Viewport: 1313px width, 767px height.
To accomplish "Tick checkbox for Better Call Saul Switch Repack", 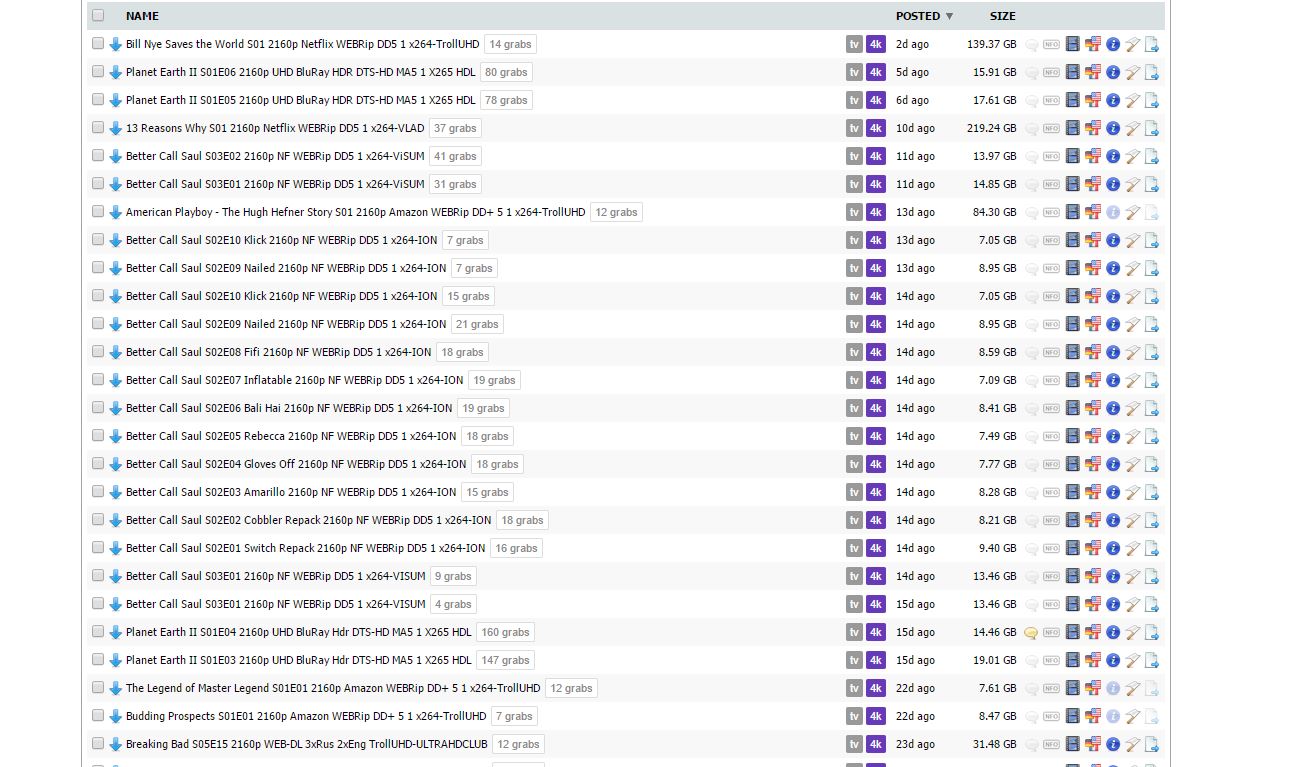I will coord(98,548).
